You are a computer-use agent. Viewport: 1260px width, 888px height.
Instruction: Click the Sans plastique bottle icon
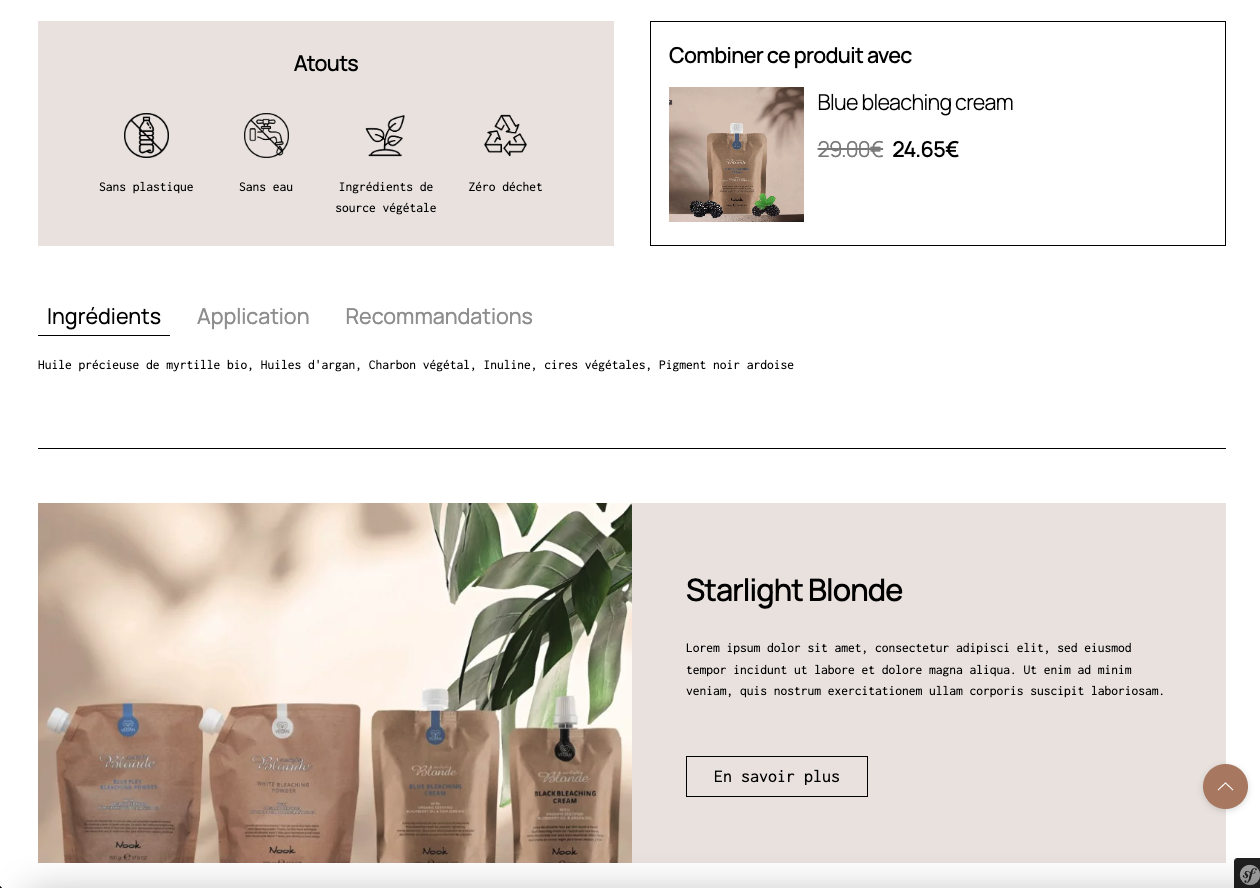tap(146, 135)
